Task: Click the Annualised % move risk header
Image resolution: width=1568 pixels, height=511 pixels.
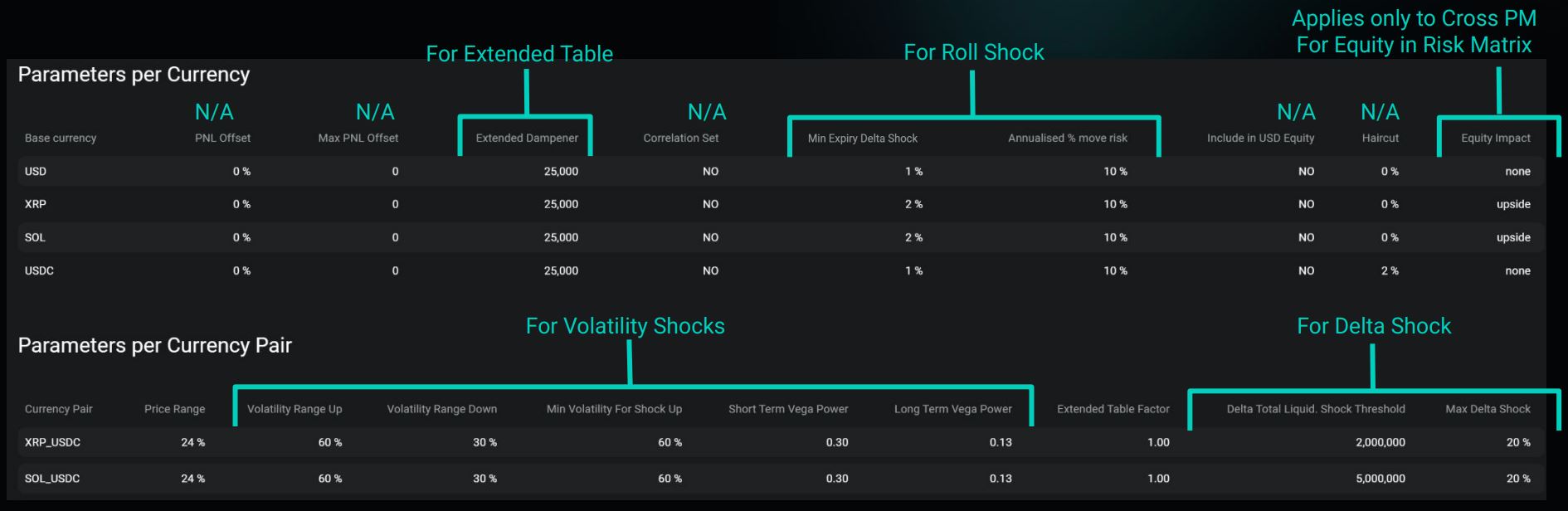Action: pos(1067,139)
